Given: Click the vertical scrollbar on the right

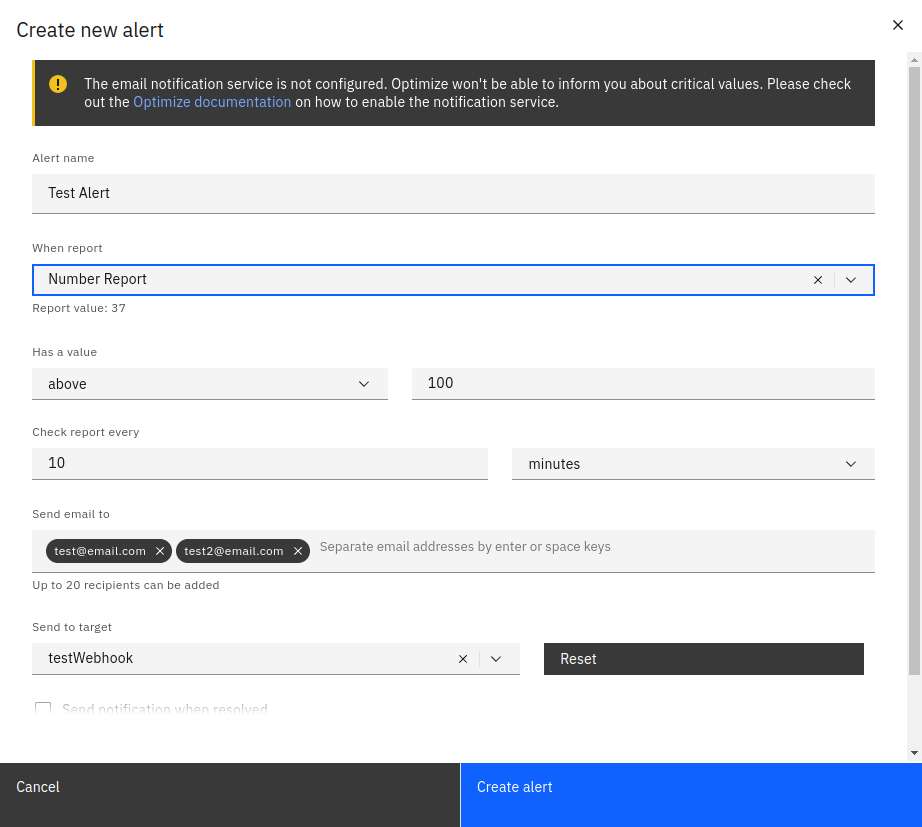Looking at the screenshot, I should (x=913, y=400).
